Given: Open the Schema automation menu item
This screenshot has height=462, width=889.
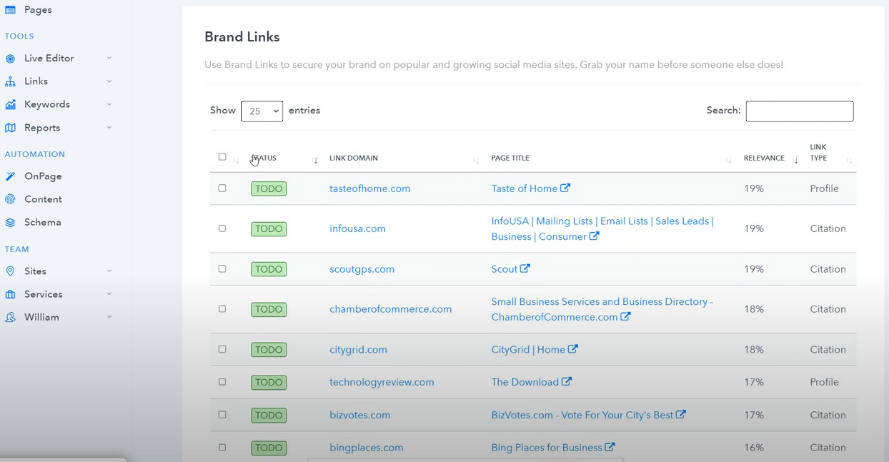Looking at the screenshot, I should tap(43, 222).
